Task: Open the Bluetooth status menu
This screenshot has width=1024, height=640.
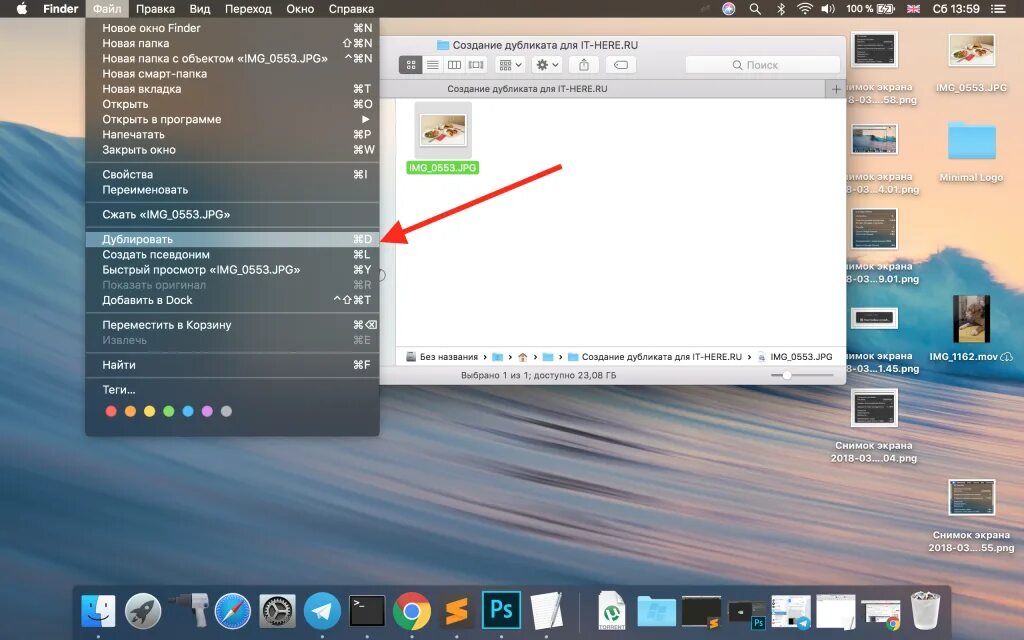Action: tap(781, 9)
